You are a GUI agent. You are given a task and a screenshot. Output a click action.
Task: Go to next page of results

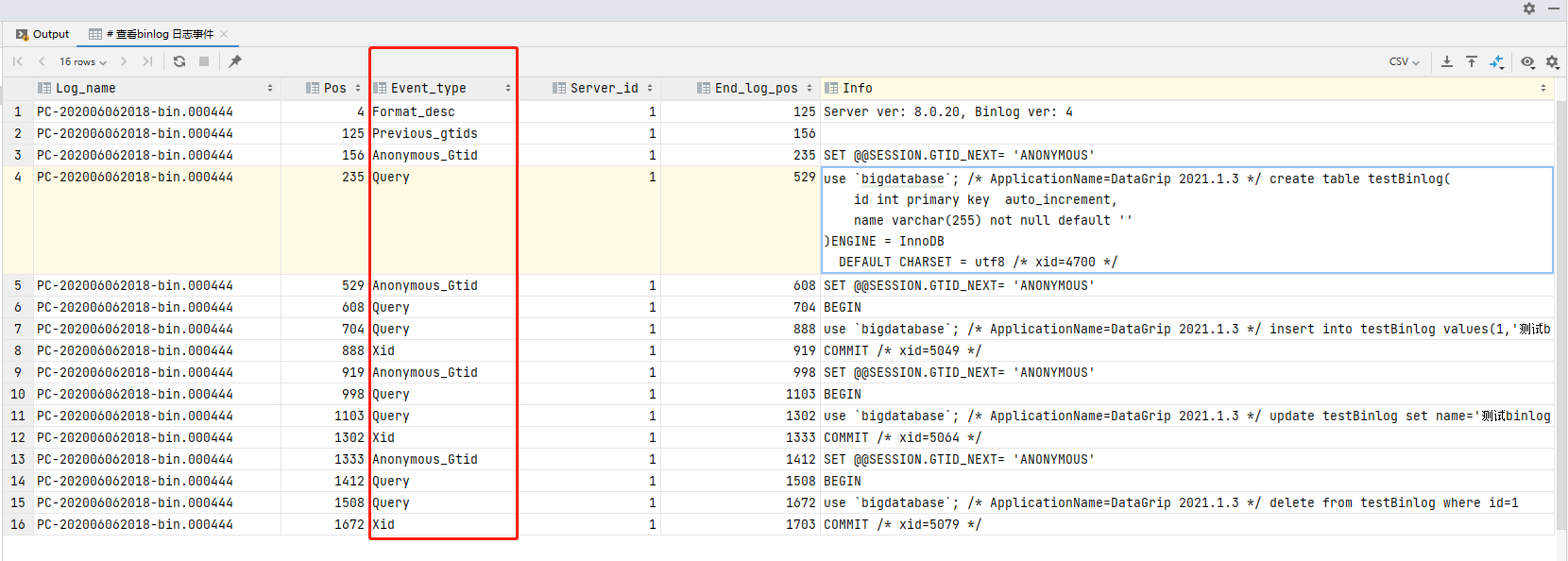(x=124, y=61)
